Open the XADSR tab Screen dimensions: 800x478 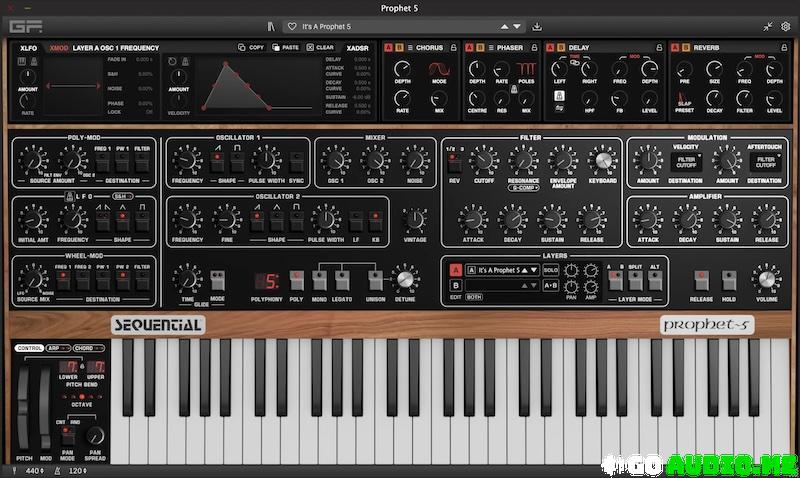[x=357, y=48]
